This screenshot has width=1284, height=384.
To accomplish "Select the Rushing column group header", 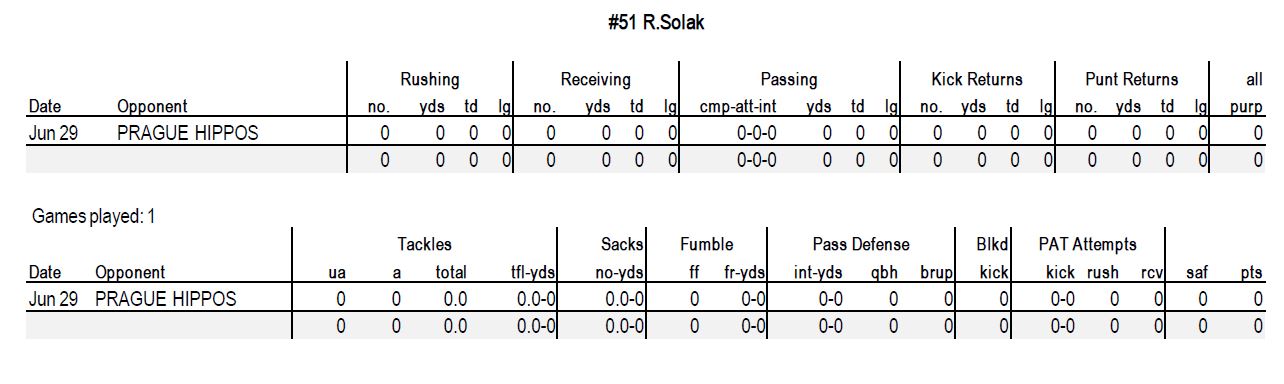I will point(430,80).
